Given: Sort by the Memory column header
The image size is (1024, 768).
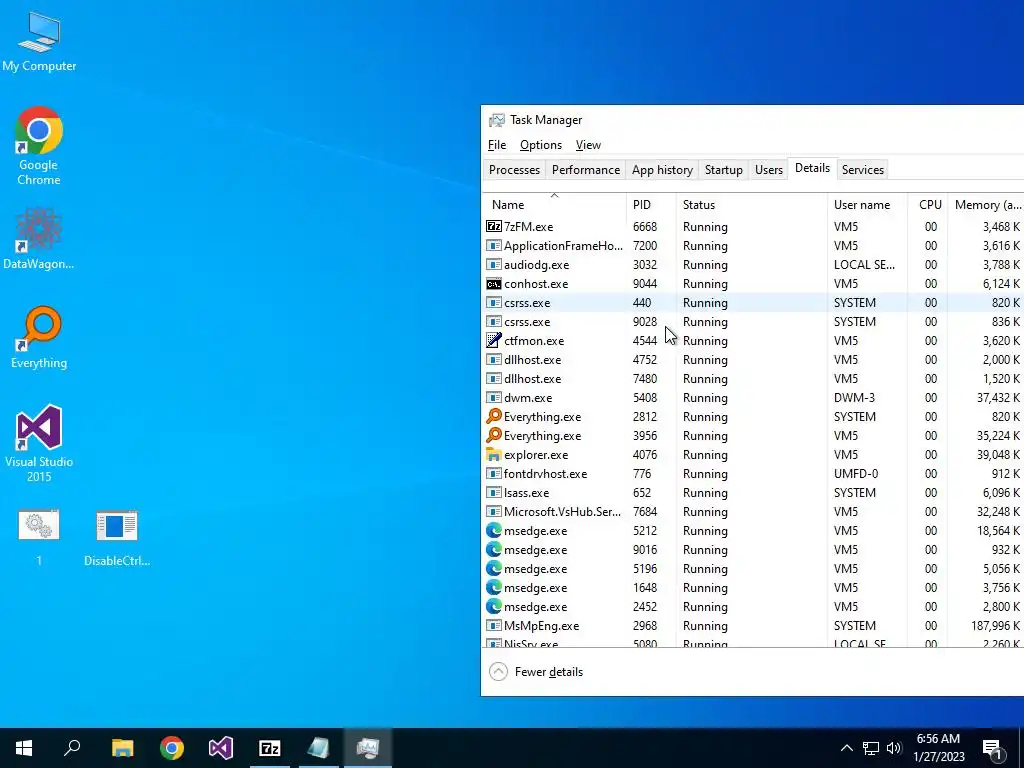Looking at the screenshot, I should (987, 204).
